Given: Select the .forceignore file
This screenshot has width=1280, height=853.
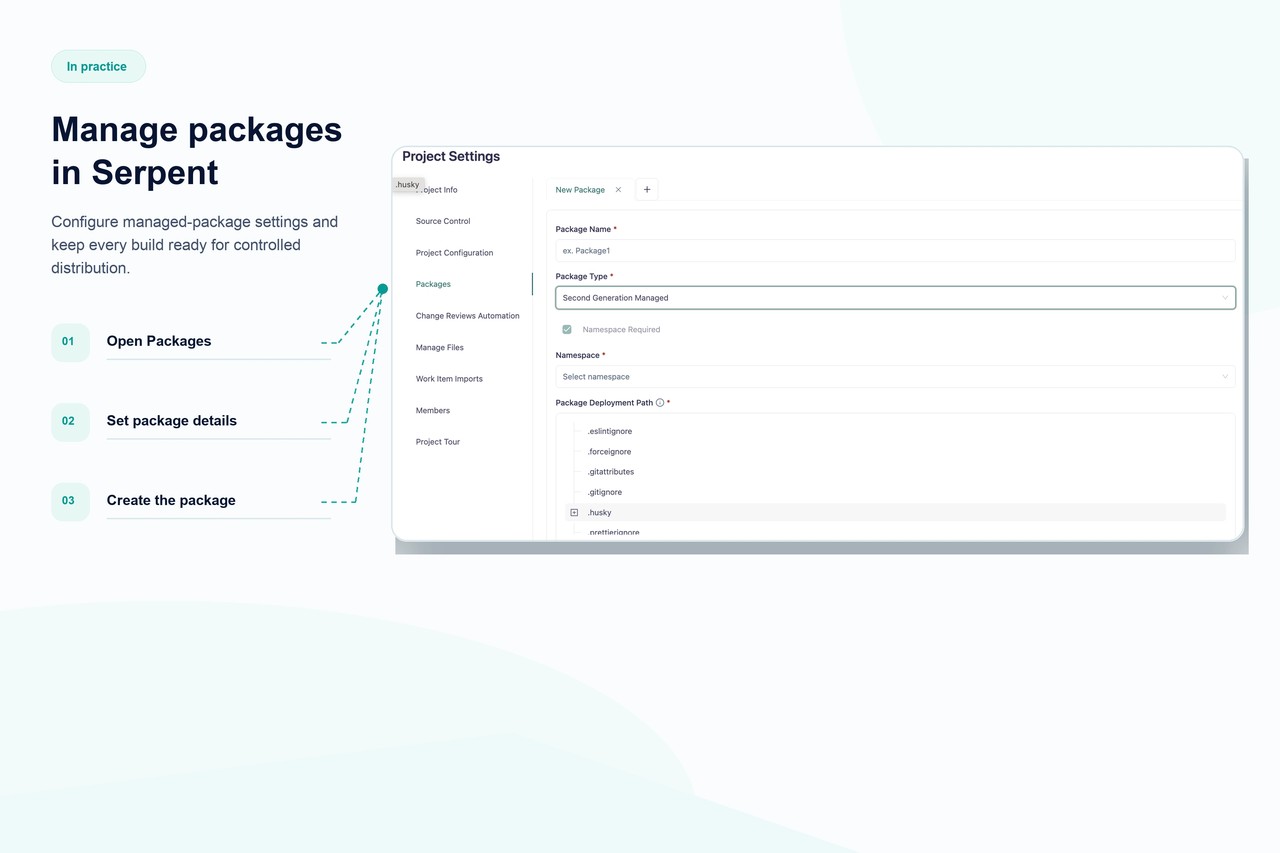Looking at the screenshot, I should coord(609,452).
